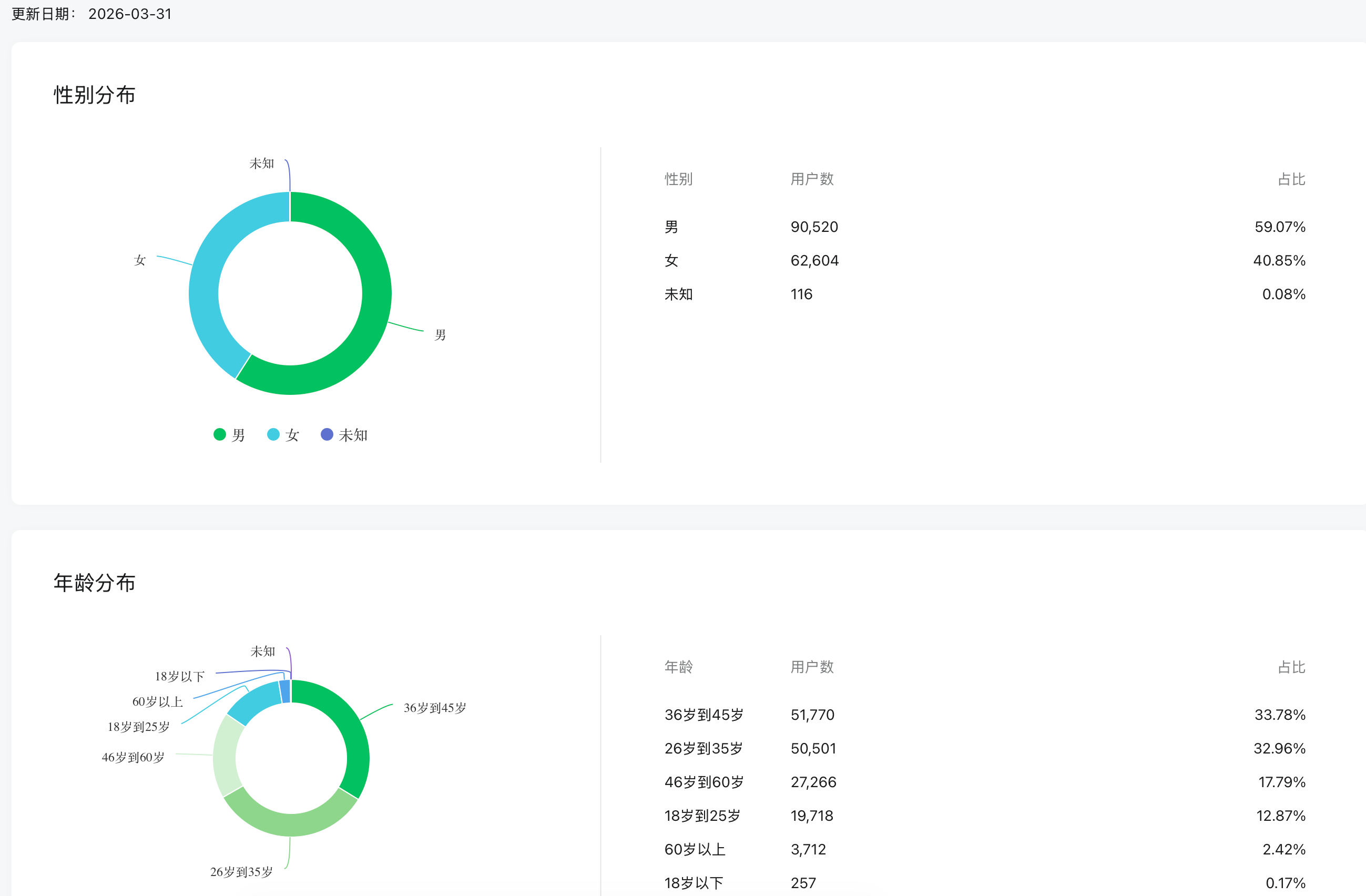This screenshot has width=1366, height=896.
Task: Click the 占比 column header in age table
Action: [x=1291, y=667]
